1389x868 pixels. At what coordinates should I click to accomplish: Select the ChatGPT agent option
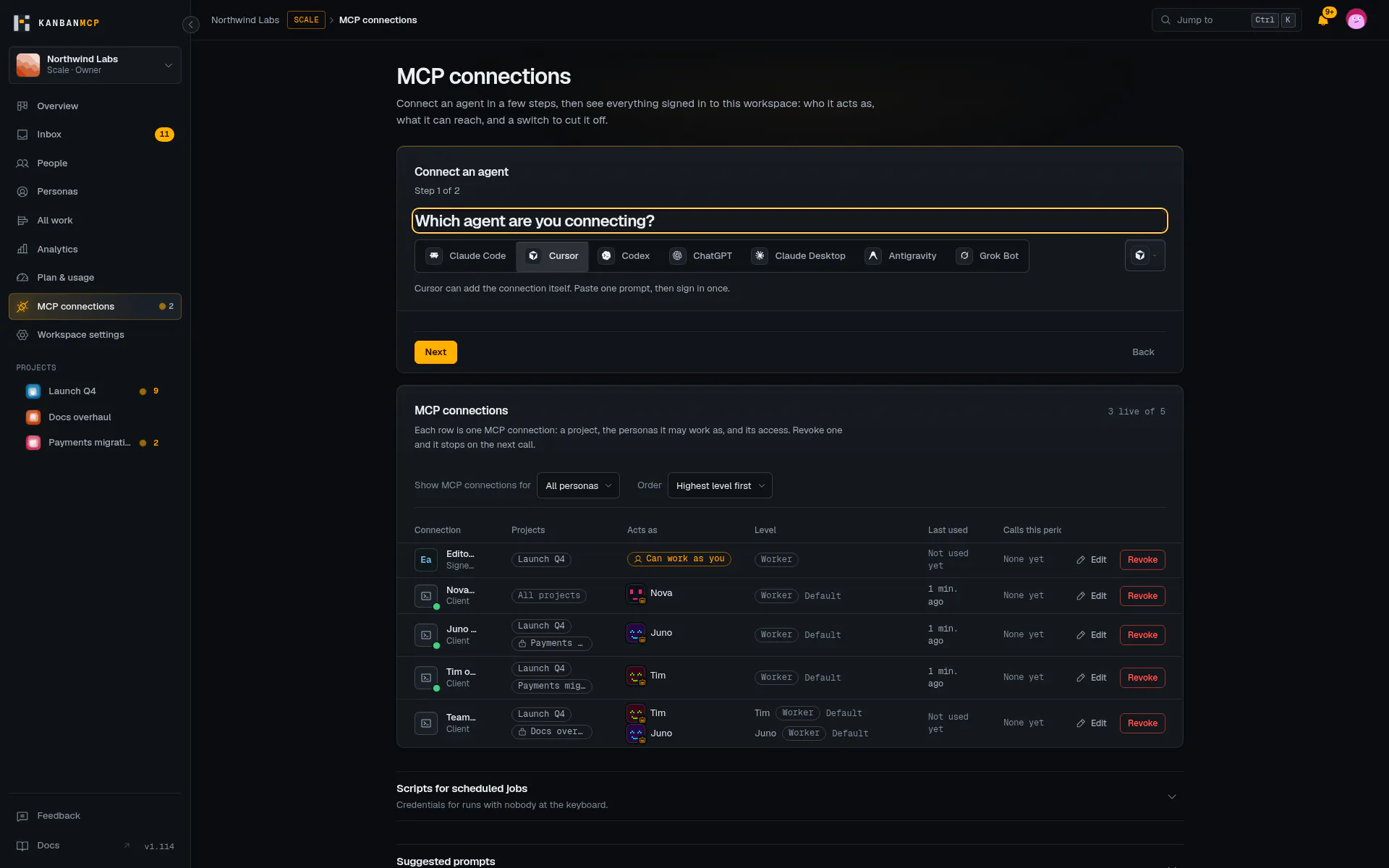(701, 256)
